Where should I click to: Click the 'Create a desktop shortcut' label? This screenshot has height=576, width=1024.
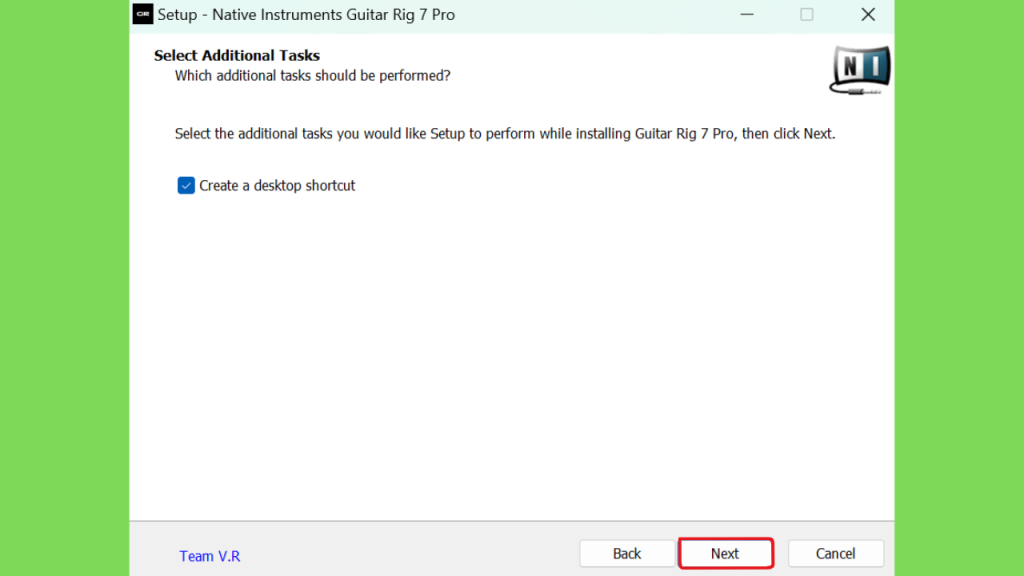pos(277,185)
